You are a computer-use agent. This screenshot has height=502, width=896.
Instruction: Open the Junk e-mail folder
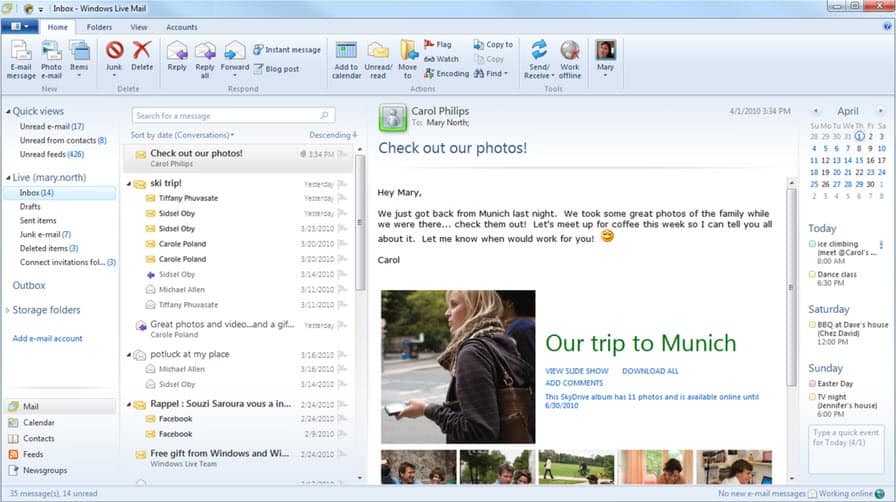[x=45, y=234]
